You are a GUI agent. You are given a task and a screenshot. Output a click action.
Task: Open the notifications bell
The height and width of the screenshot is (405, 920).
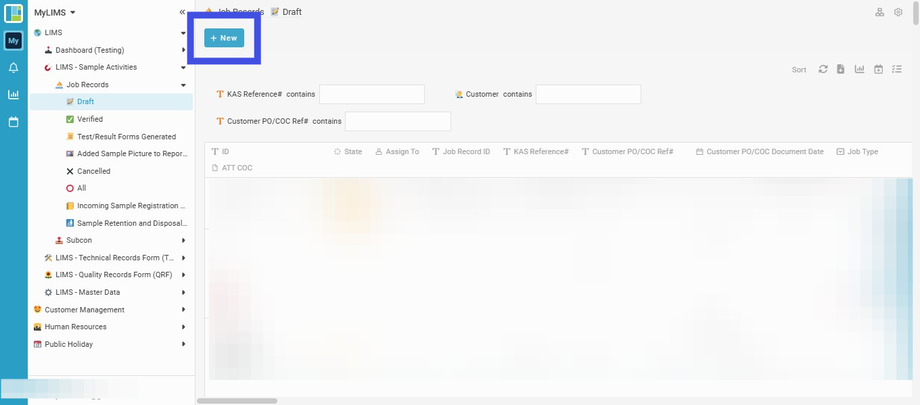click(x=13, y=68)
